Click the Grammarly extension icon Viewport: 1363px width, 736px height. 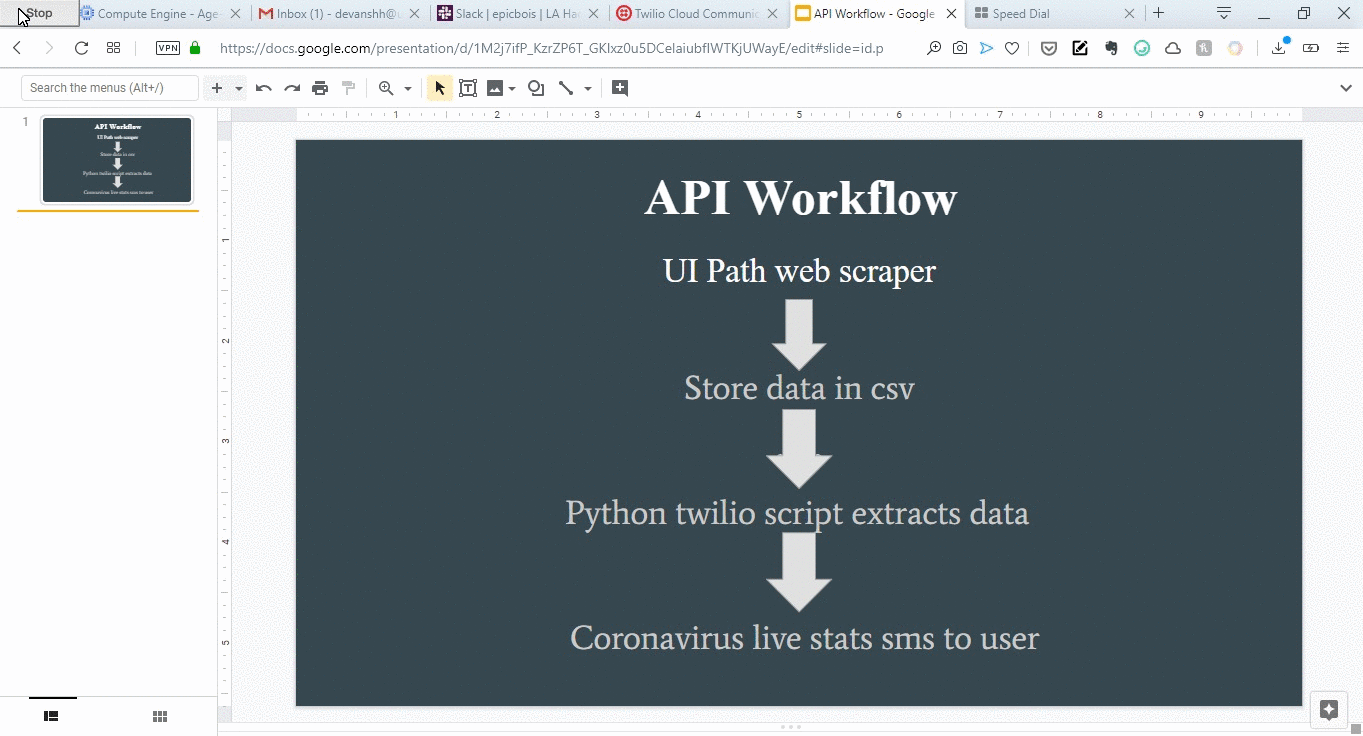point(1142,48)
